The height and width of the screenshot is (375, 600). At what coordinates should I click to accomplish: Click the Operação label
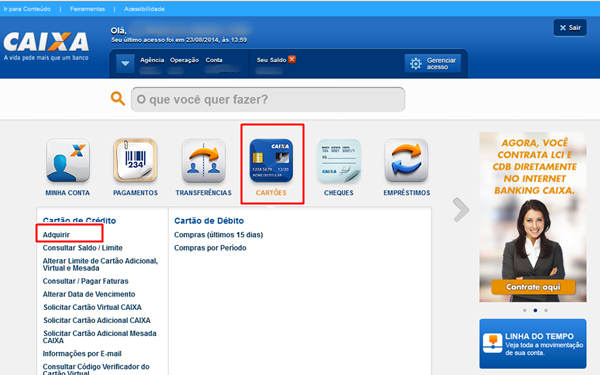[184, 60]
